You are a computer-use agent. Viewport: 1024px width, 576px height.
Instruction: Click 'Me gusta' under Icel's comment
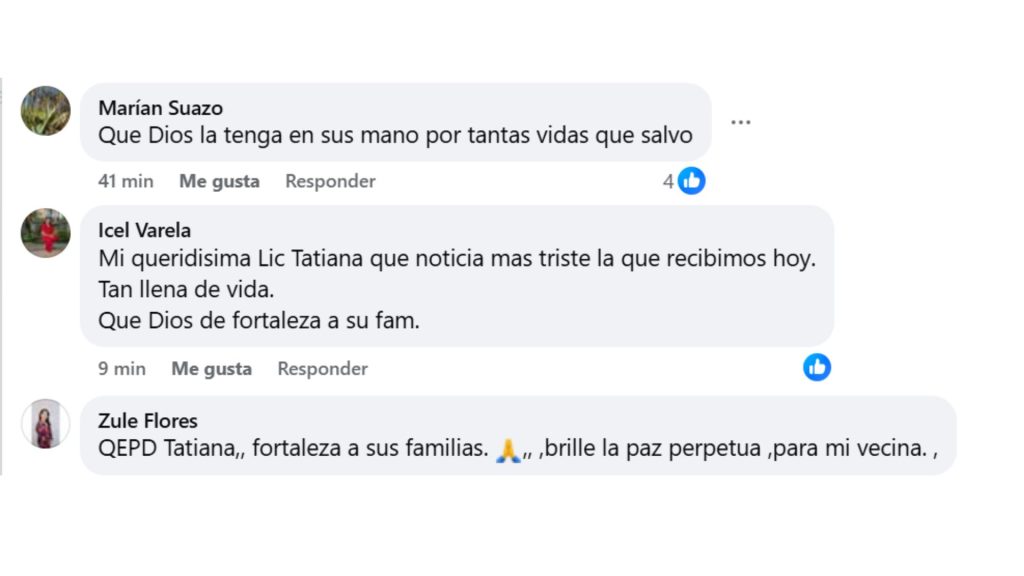[x=210, y=368]
